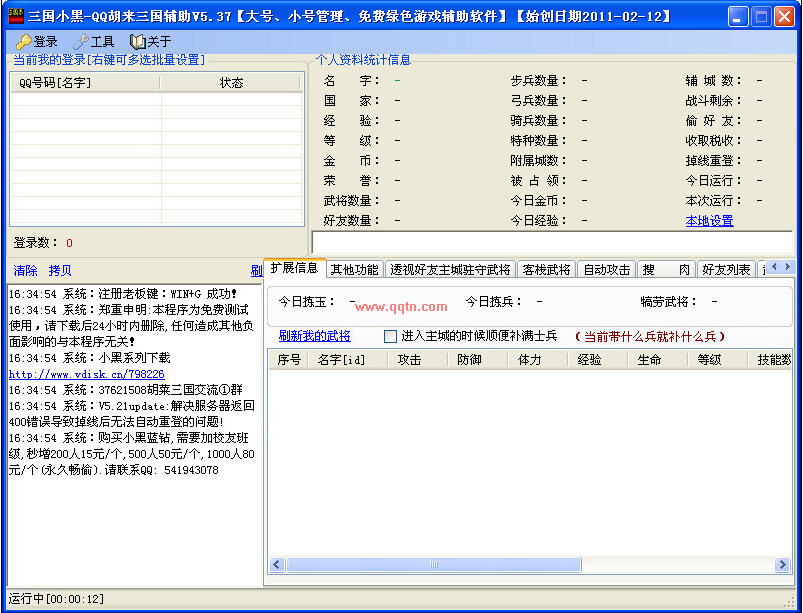Click the table's horizontal scrollbar right arrow
This screenshot has width=803, height=613.
(783, 565)
